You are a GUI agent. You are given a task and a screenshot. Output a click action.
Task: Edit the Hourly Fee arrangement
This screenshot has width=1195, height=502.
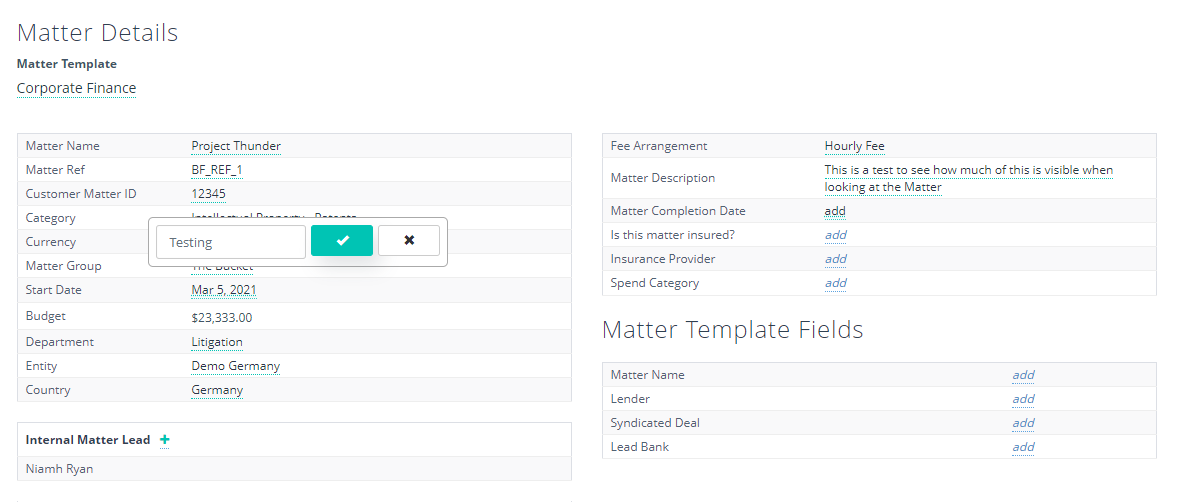click(x=854, y=146)
